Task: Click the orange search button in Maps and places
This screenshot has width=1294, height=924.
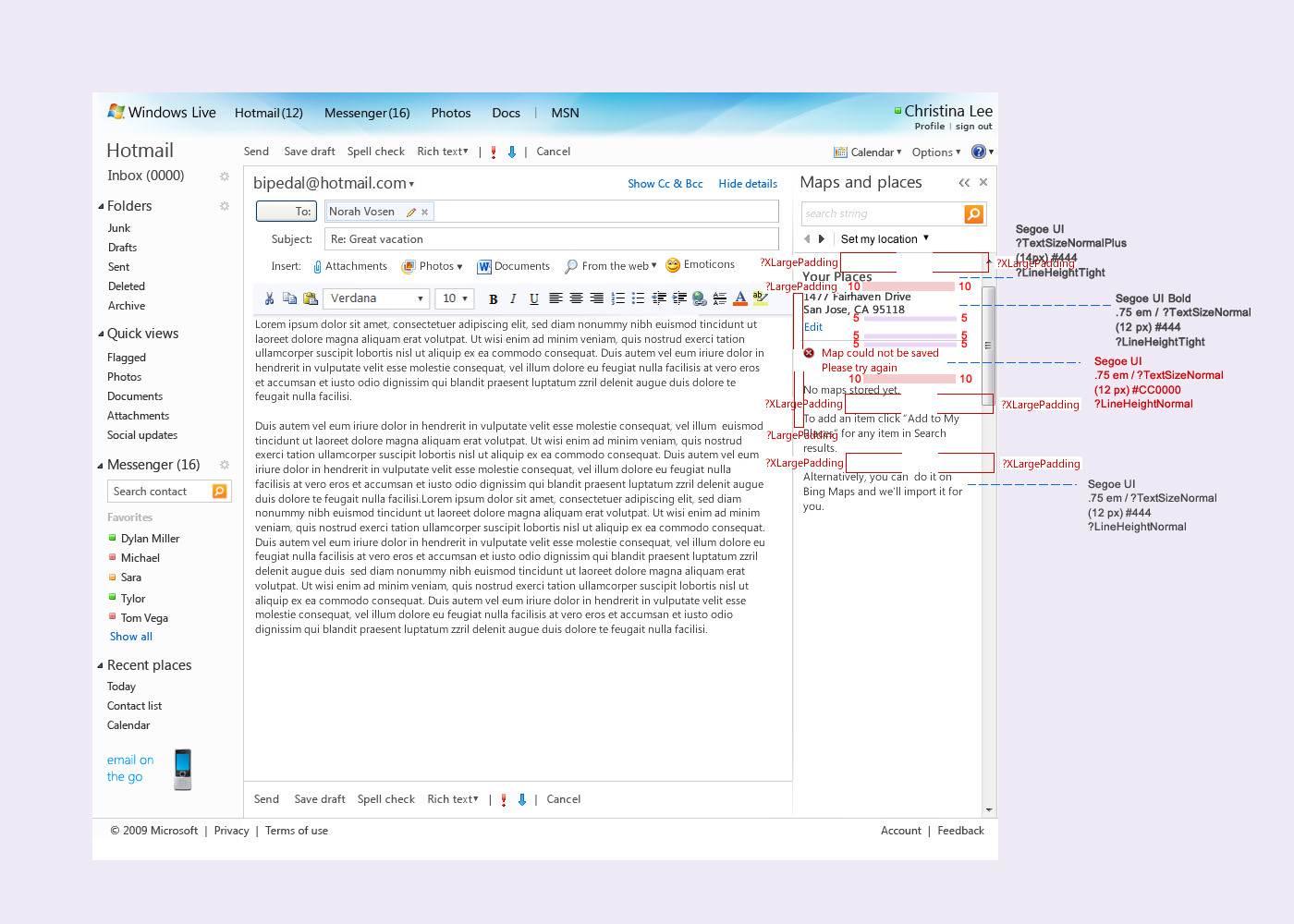Action: [x=973, y=214]
